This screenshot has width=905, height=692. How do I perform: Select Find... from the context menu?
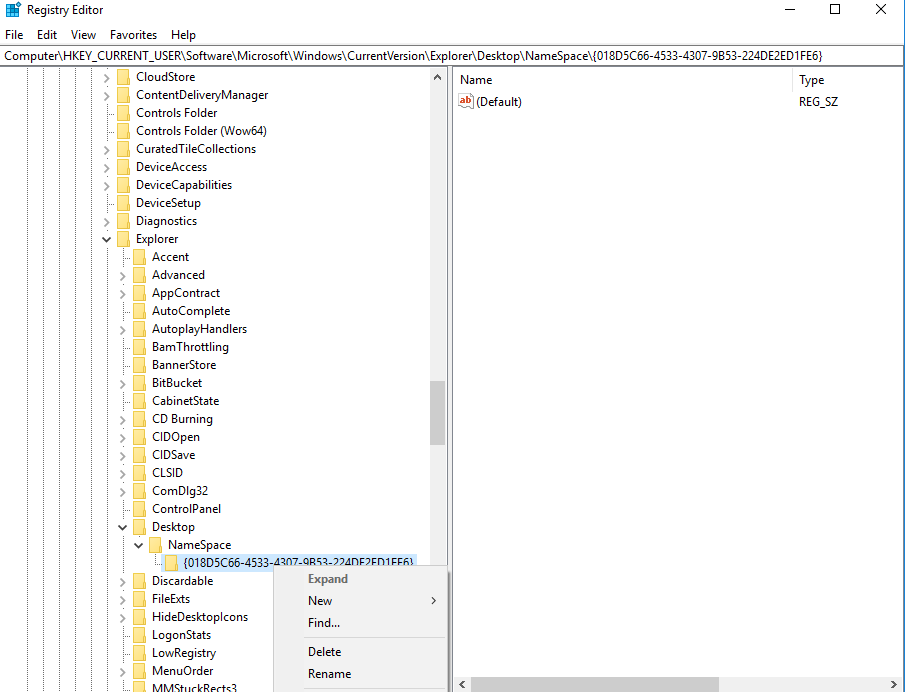click(x=323, y=622)
